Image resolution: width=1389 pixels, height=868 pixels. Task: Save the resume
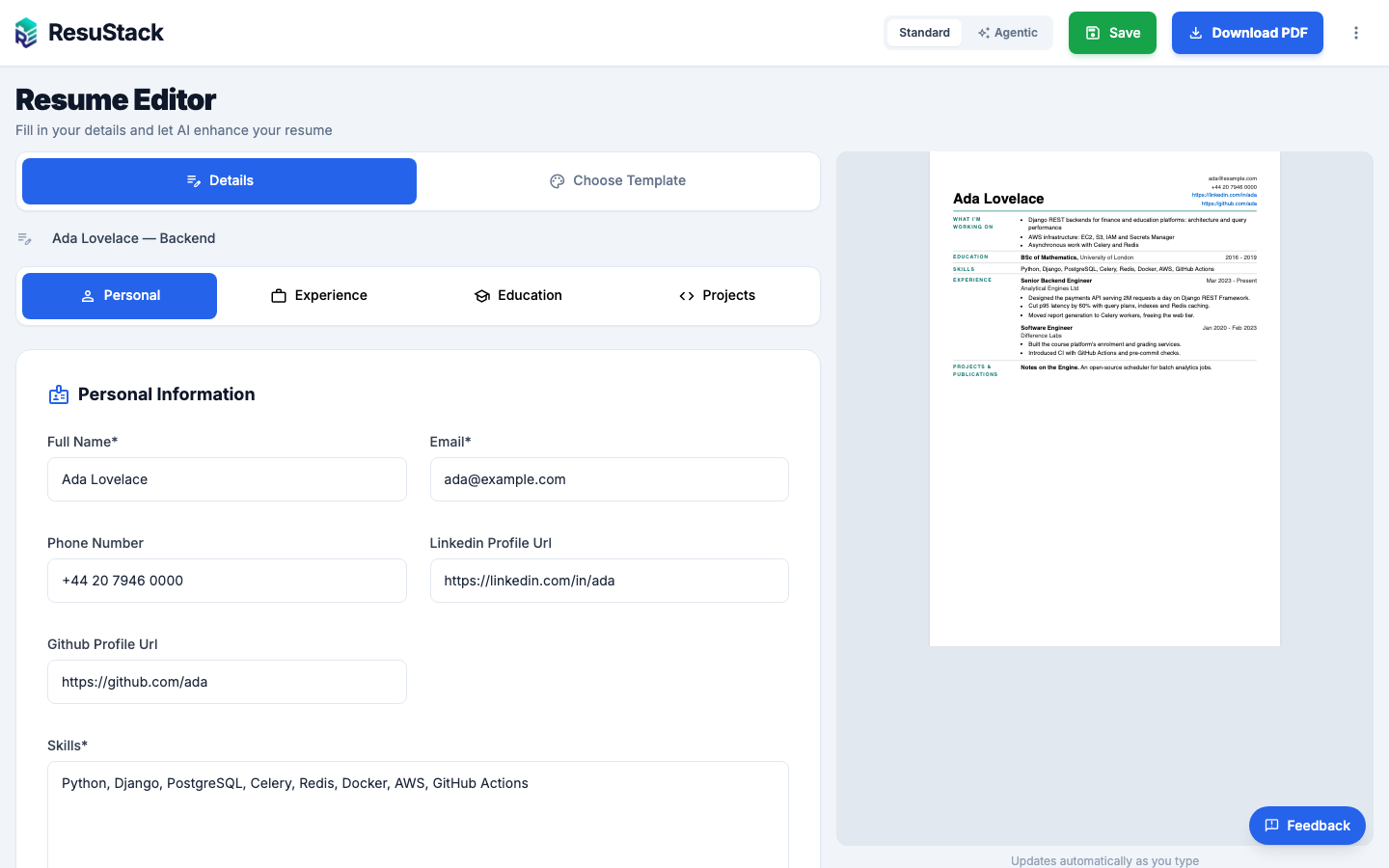coord(1112,33)
